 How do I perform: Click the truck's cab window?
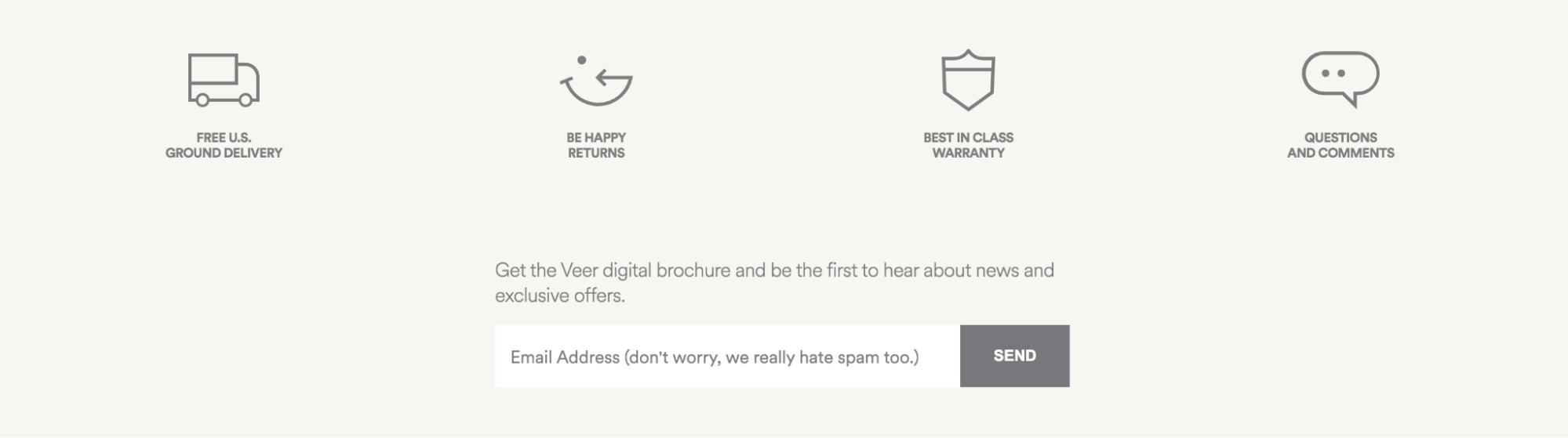pos(247,81)
